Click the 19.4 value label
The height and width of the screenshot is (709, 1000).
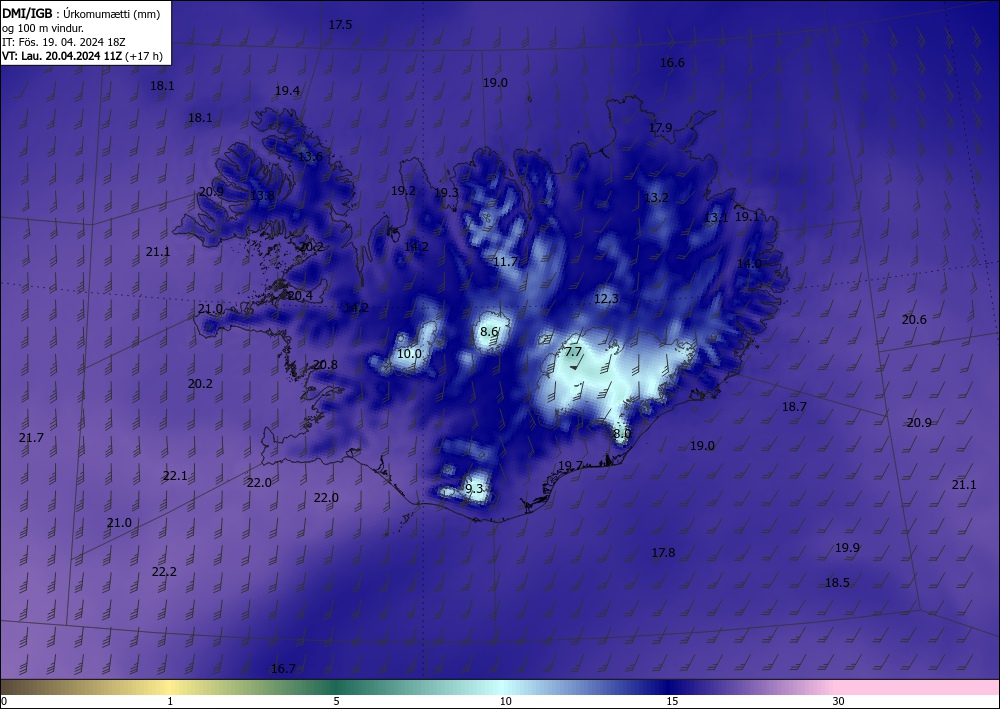click(287, 91)
